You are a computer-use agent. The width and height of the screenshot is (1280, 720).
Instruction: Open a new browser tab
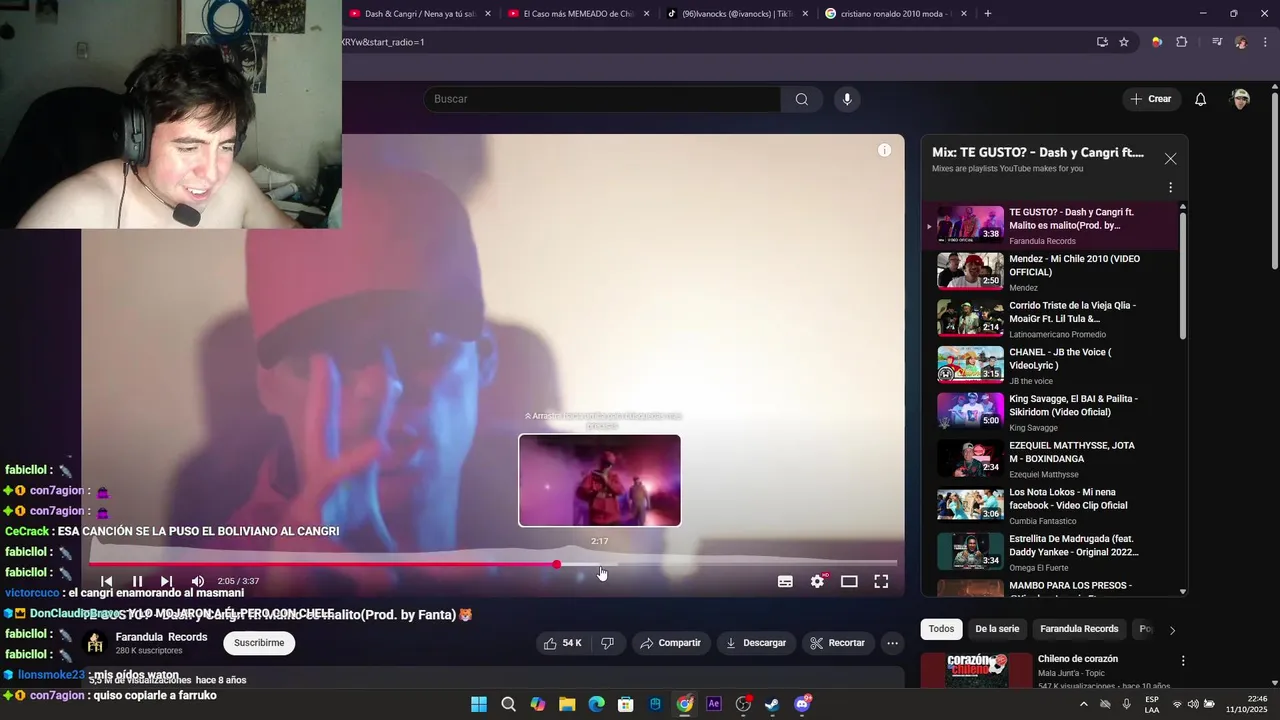pos(988,14)
